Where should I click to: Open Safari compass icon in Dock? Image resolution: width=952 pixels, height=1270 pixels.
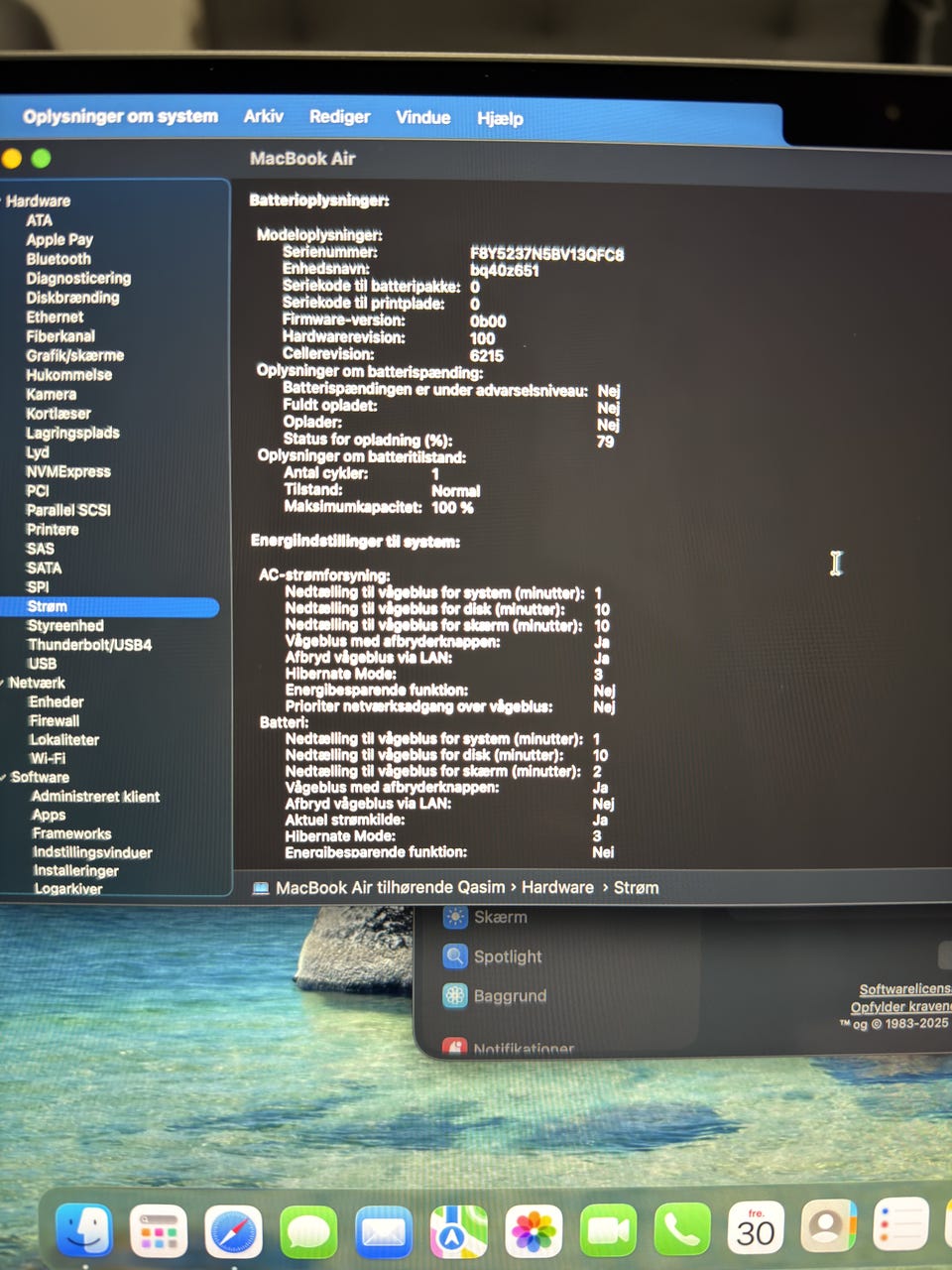[234, 1231]
